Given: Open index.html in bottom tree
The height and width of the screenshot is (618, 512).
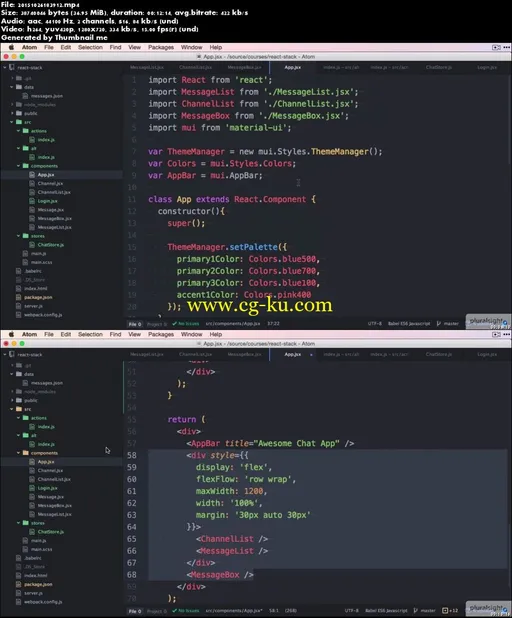Looking at the screenshot, I should coord(35,575).
